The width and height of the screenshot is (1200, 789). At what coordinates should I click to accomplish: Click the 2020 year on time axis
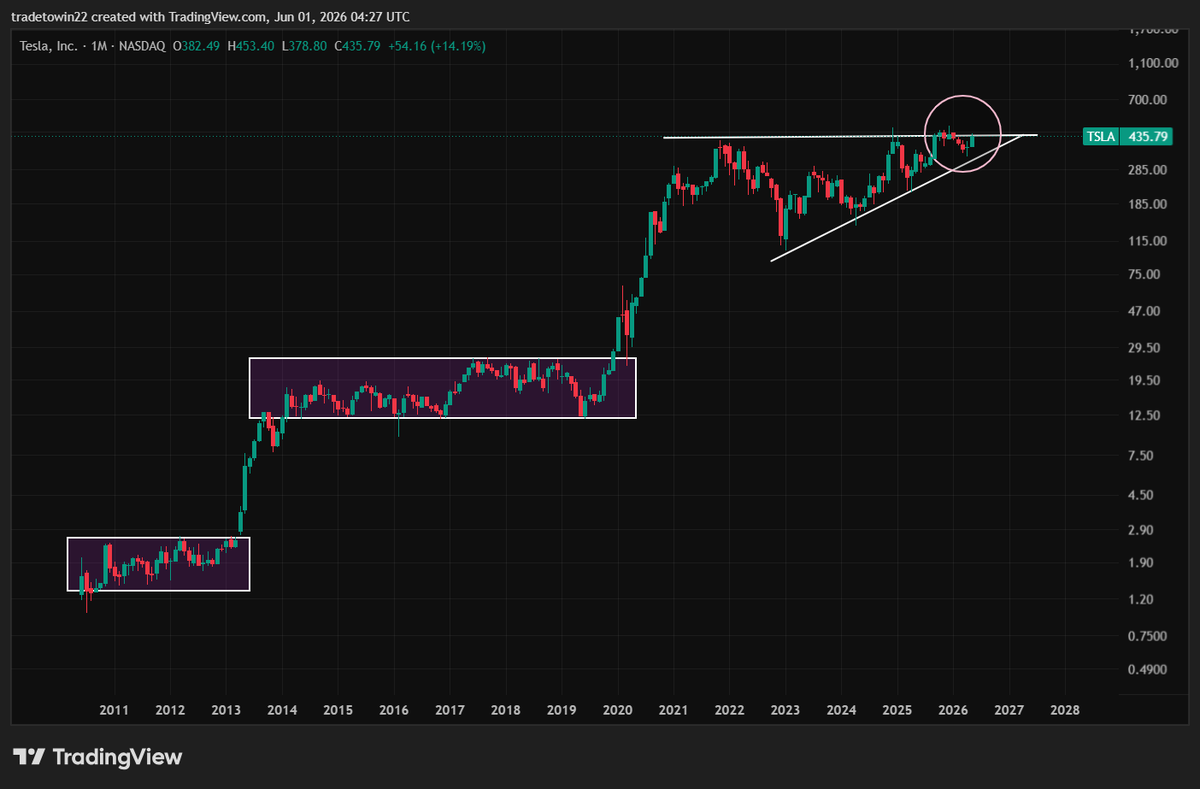(x=618, y=709)
